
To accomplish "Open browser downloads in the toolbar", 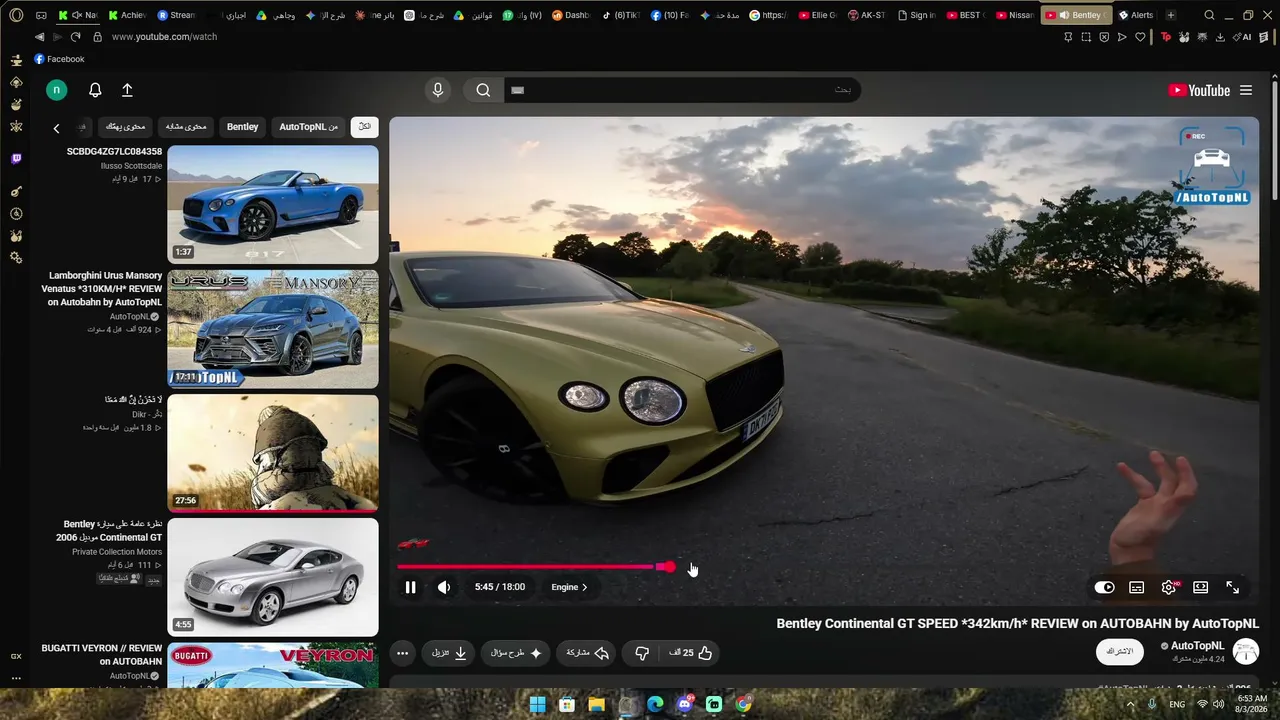I will tap(1219, 37).
